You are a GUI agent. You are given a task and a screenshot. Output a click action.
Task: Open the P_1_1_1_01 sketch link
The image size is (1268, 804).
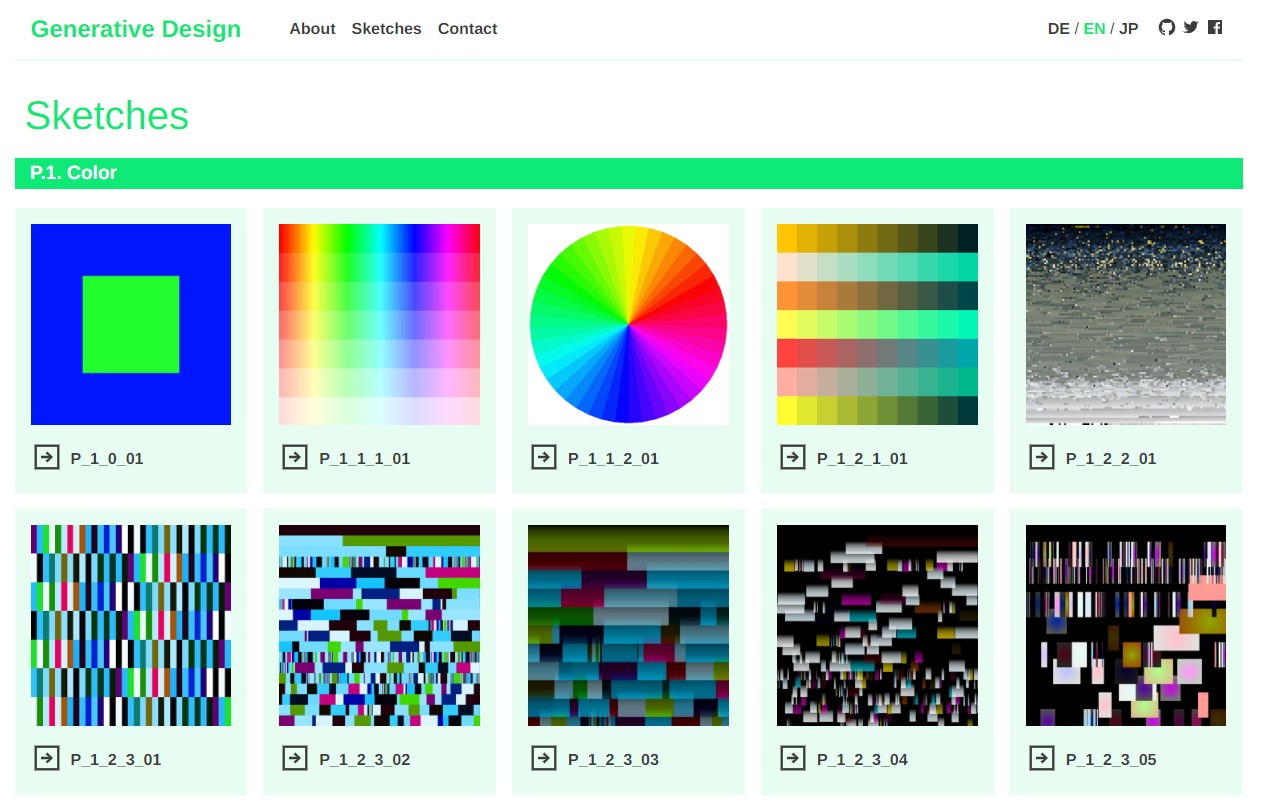[365, 459]
